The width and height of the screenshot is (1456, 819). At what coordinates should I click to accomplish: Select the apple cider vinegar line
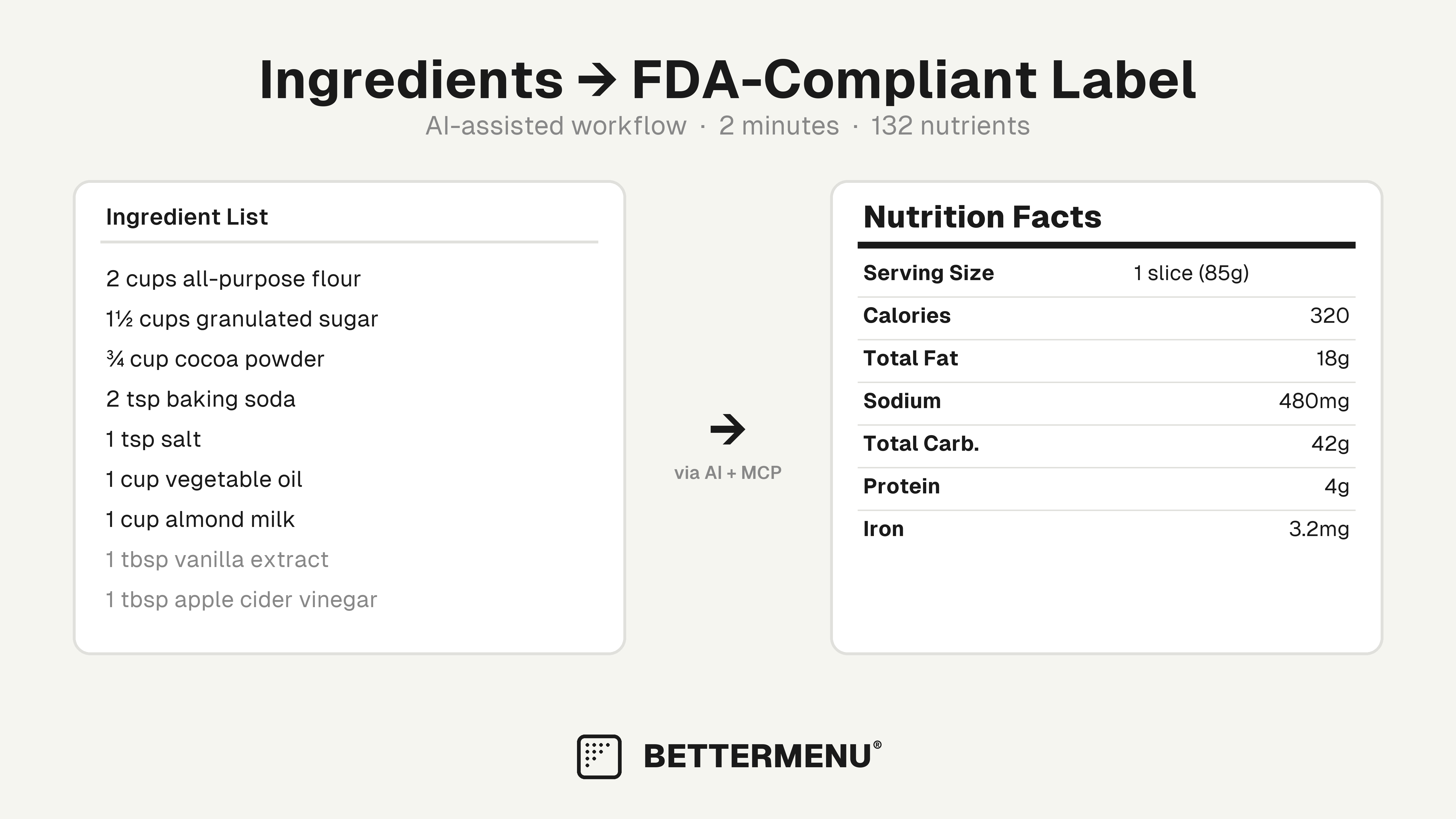click(x=241, y=600)
